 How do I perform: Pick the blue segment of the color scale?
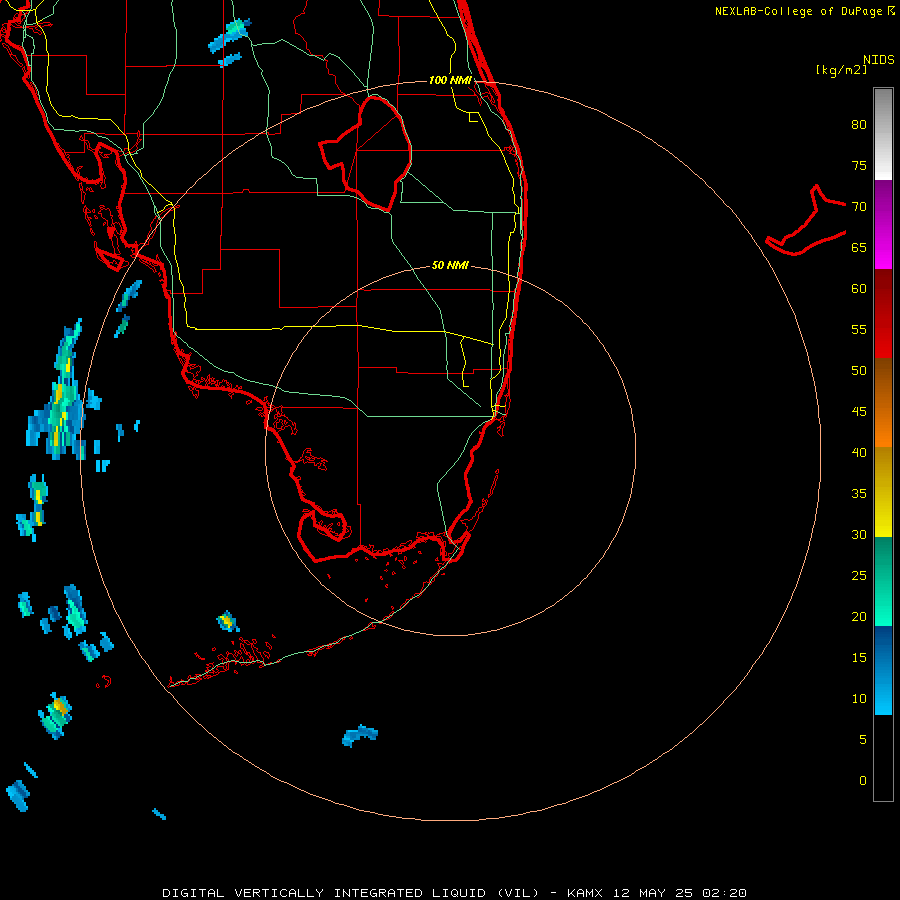tap(883, 670)
